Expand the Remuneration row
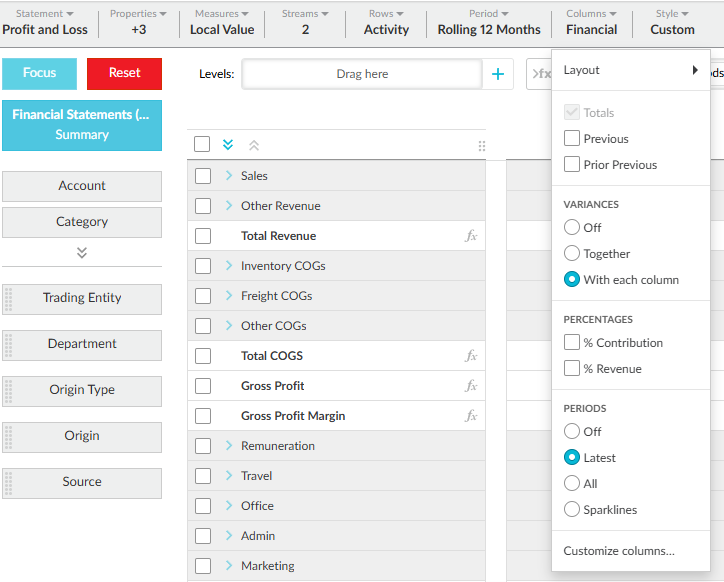 [x=228, y=446]
